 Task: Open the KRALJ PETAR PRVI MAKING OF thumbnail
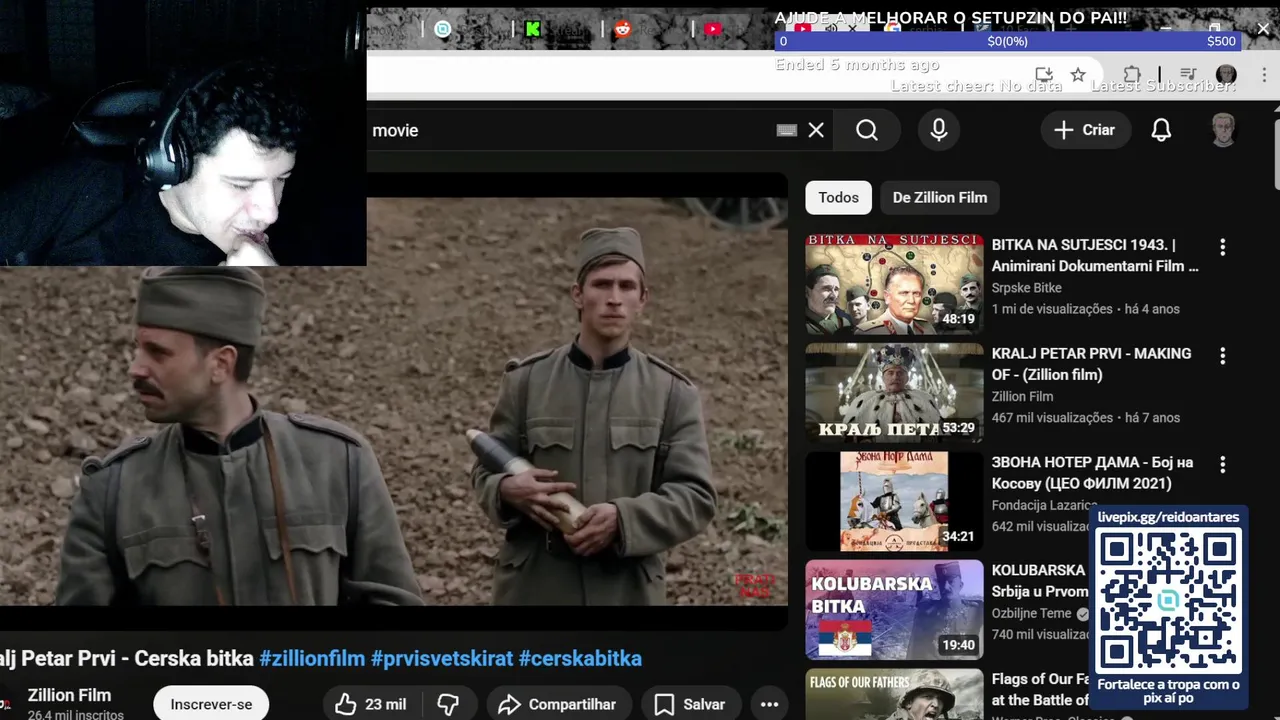[x=894, y=393]
